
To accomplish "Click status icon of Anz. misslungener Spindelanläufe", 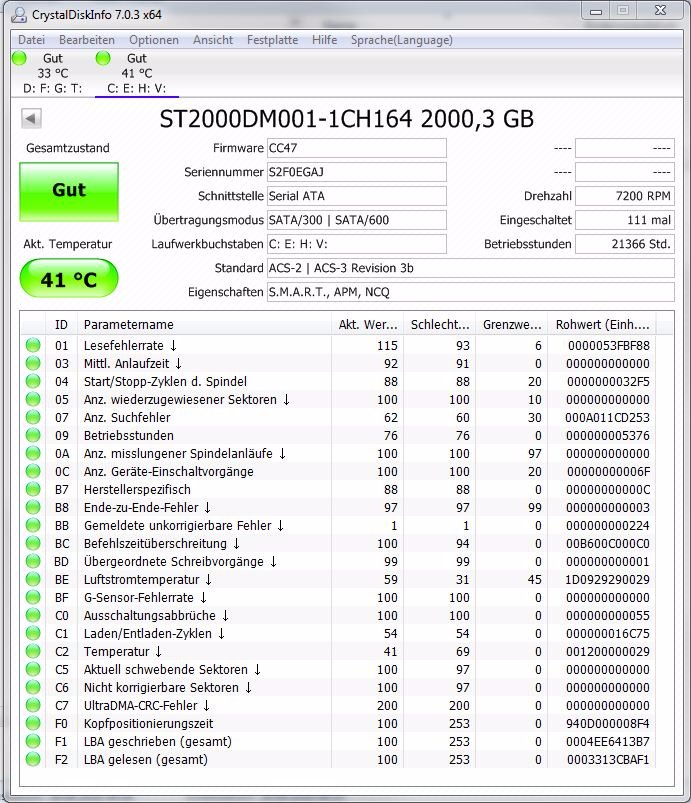I will click(33, 453).
